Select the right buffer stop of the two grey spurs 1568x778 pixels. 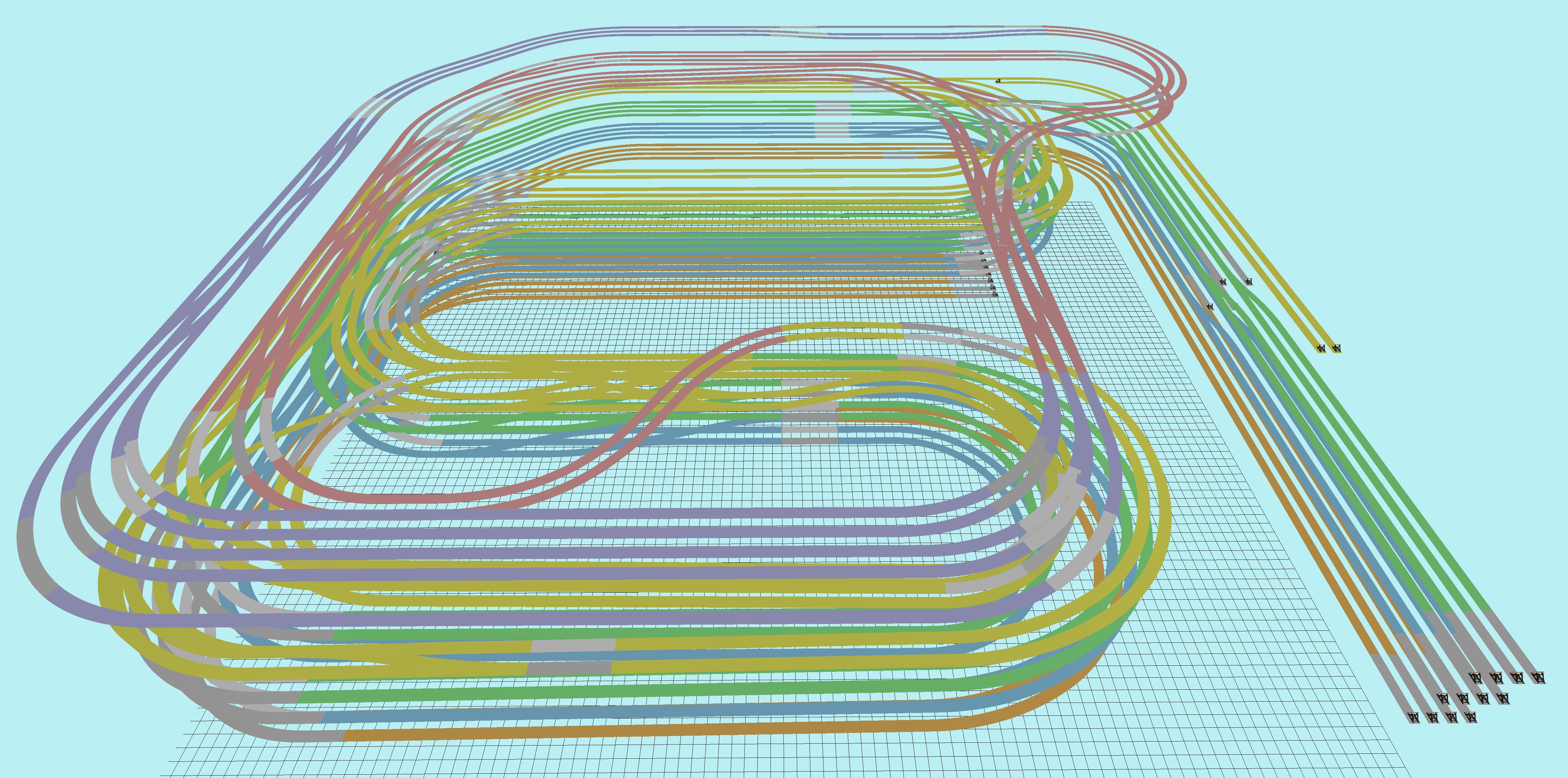click(1248, 282)
